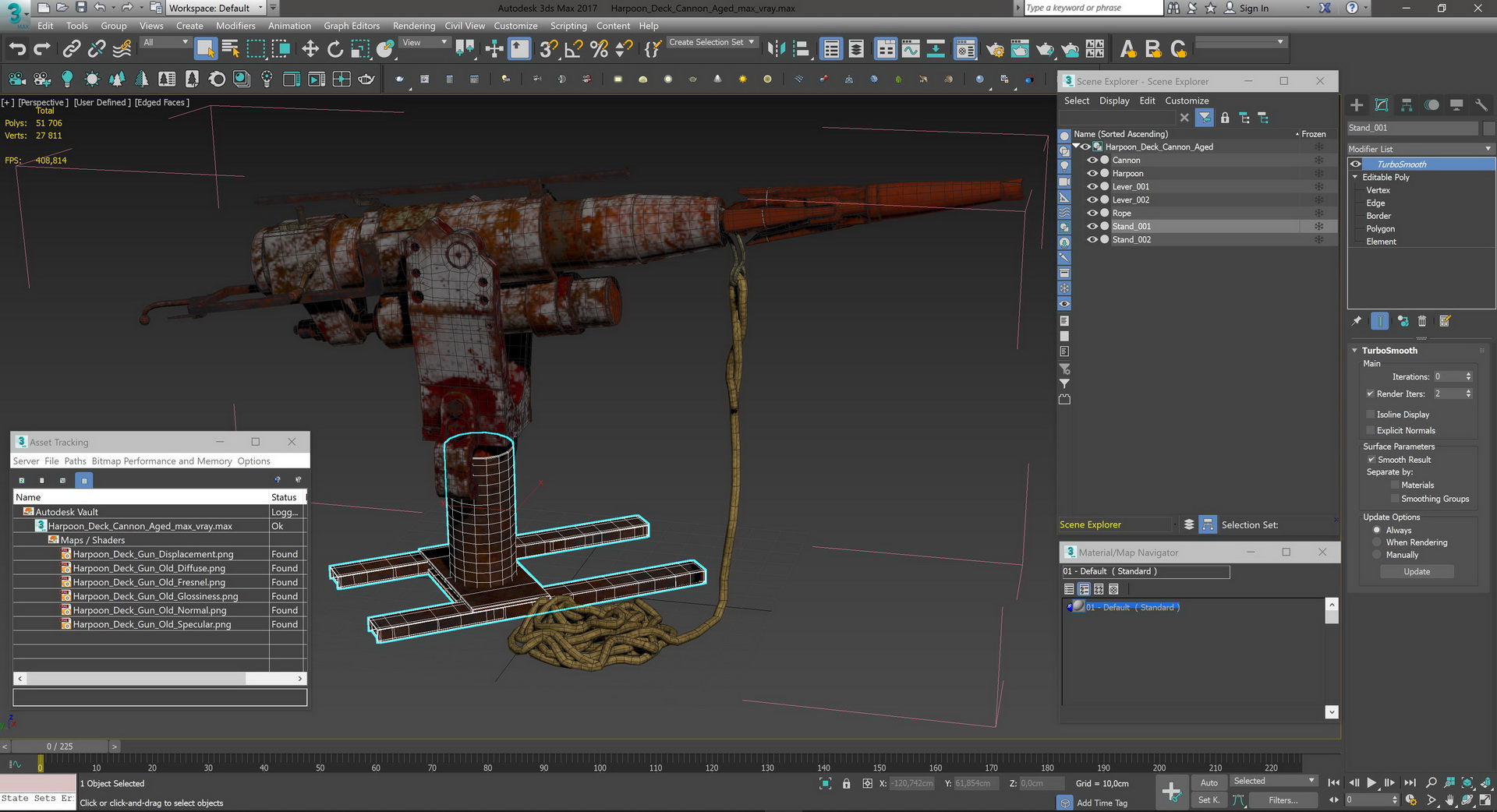This screenshot has height=812, width=1497.
Task: Toggle the Explicit Normals checkbox
Action: [x=1370, y=431]
